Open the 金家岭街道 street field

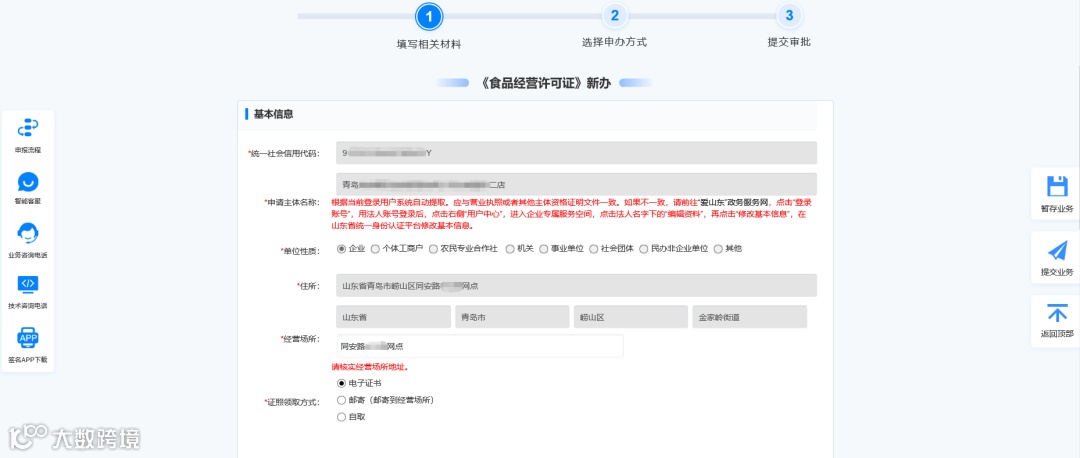[x=749, y=317]
